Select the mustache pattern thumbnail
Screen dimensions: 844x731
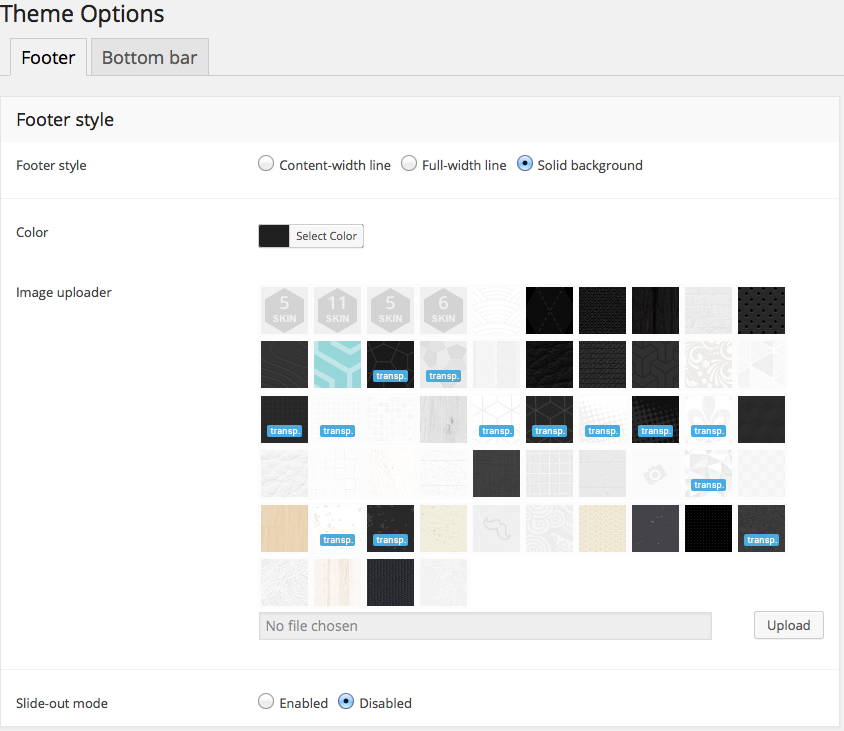(496, 528)
